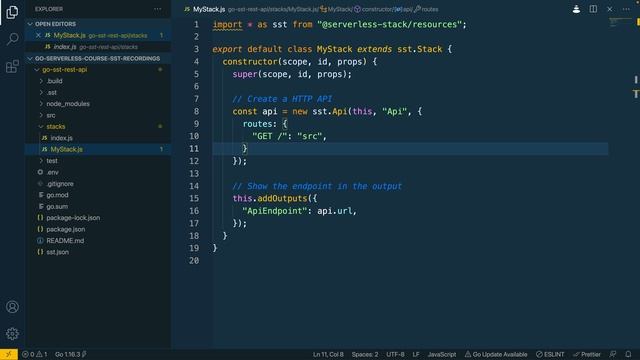
Task: Open package-lock.json file
Action: click(x=73, y=218)
